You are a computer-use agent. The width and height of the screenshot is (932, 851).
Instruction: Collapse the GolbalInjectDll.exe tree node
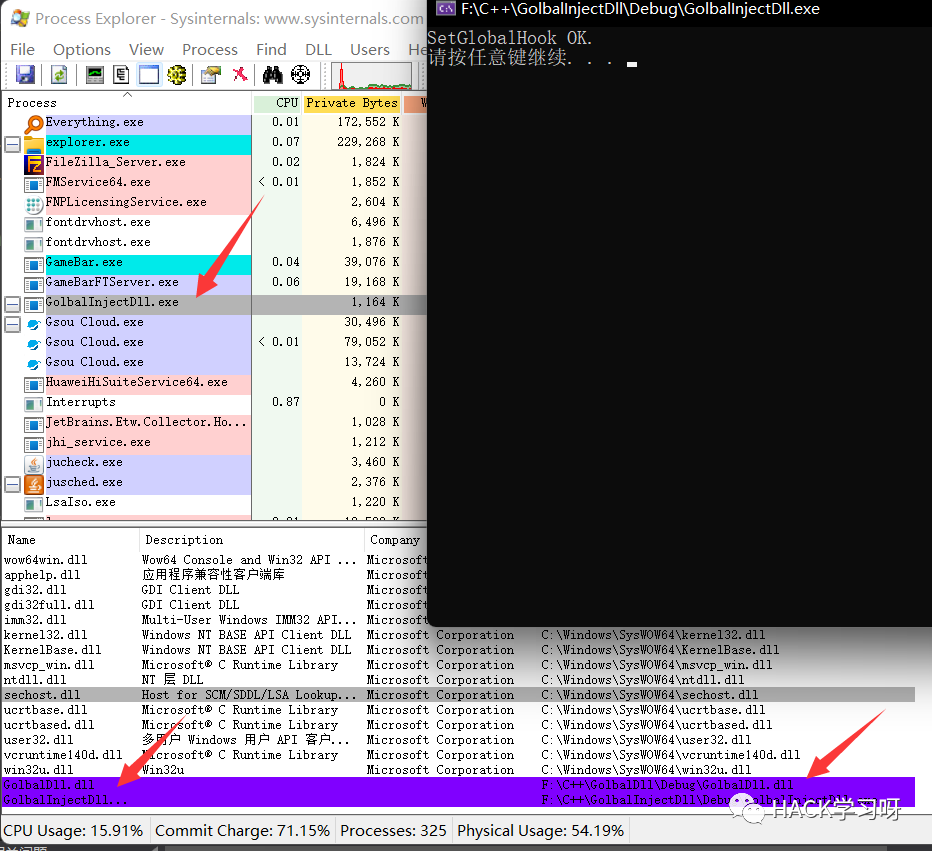point(12,304)
